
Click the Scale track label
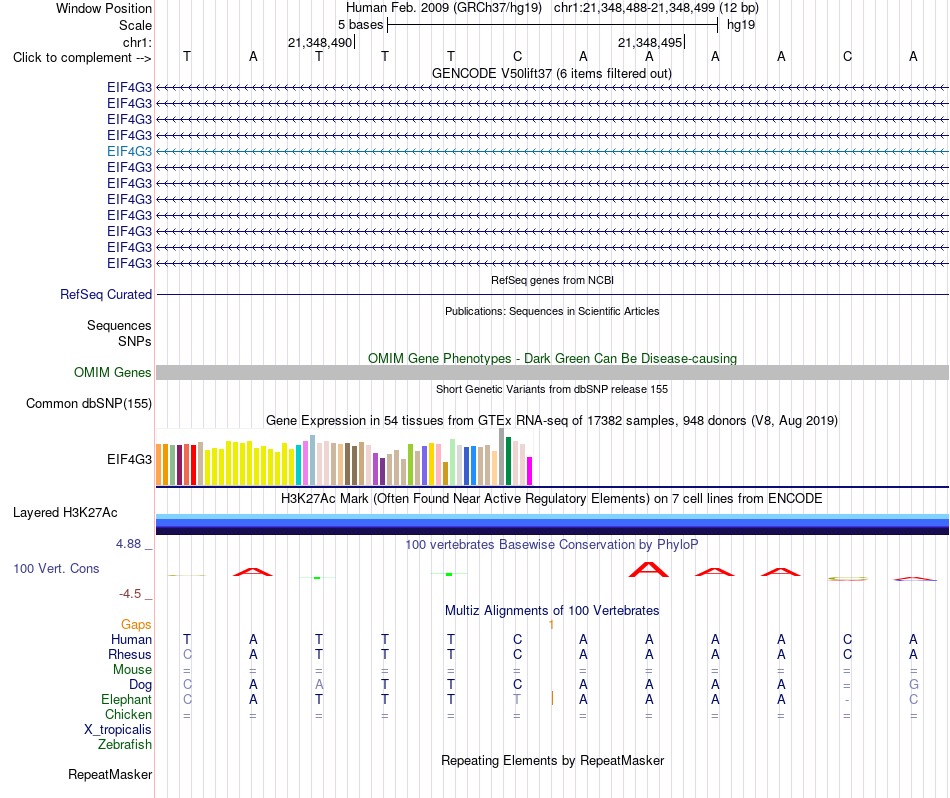point(135,25)
